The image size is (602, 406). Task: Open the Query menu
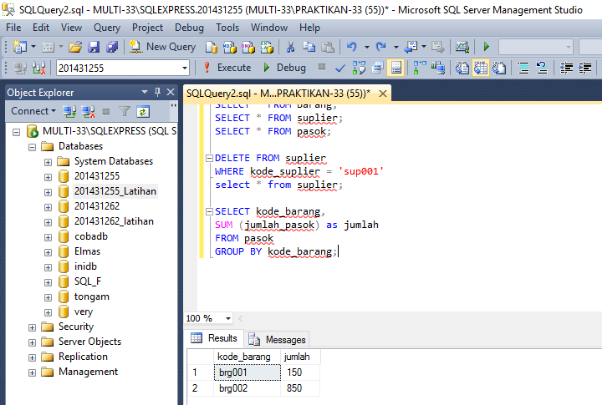click(x=107, y=28)
